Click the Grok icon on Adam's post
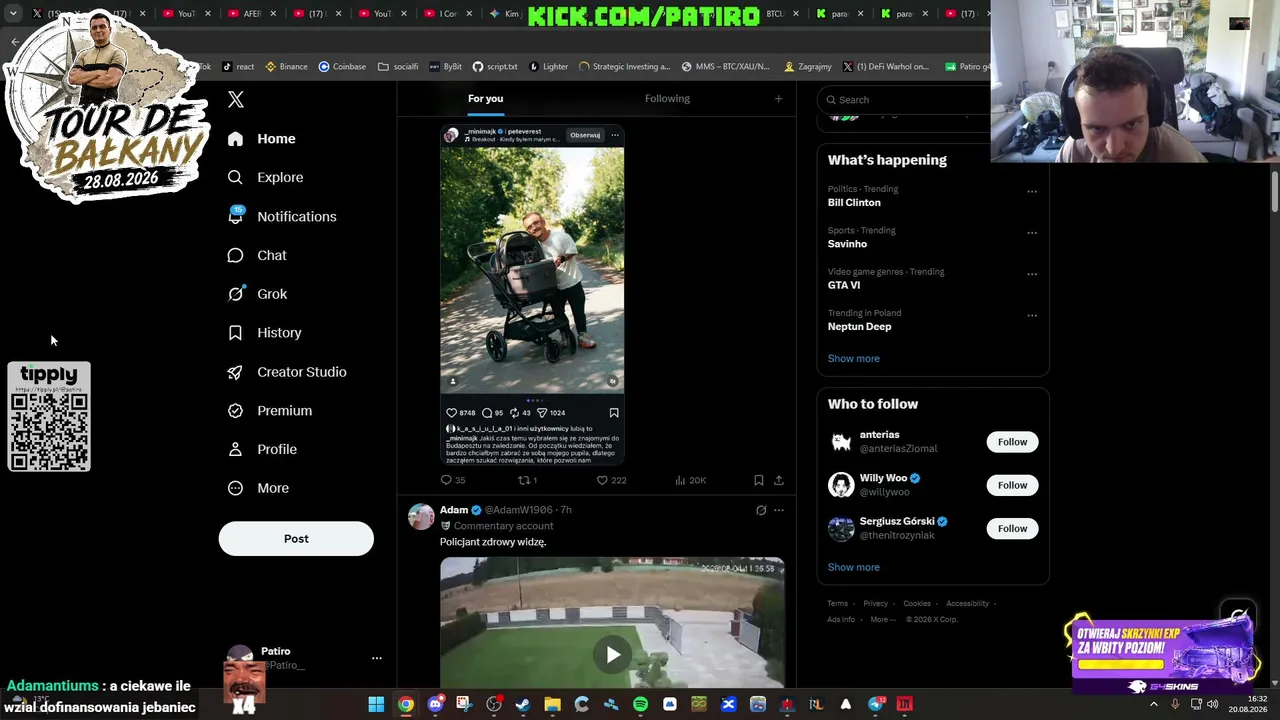 coord(761,510)
